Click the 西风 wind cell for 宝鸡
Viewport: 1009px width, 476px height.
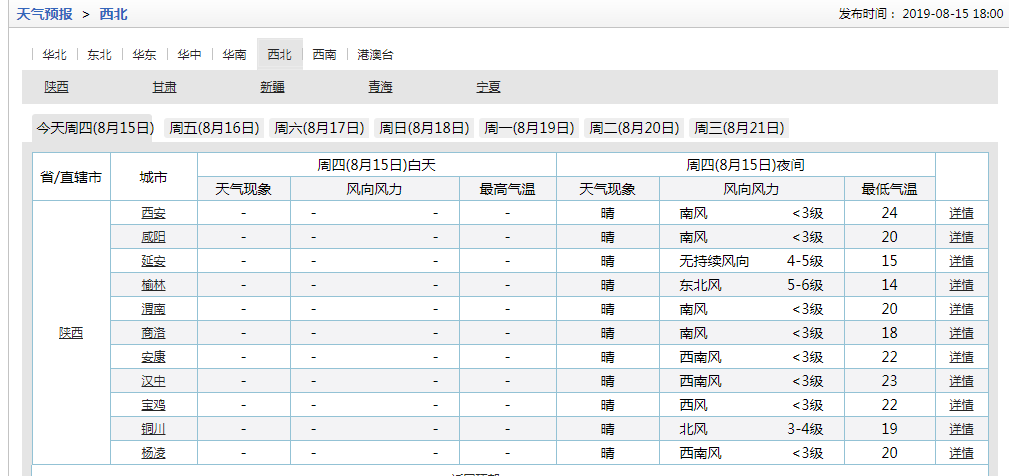pos(693,405)
